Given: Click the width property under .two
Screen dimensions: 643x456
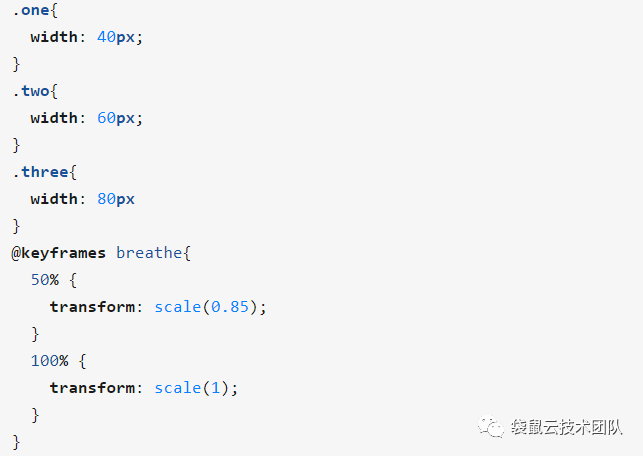Looking at the screenshot, I should pyautogui.click(x=54, y=118).
